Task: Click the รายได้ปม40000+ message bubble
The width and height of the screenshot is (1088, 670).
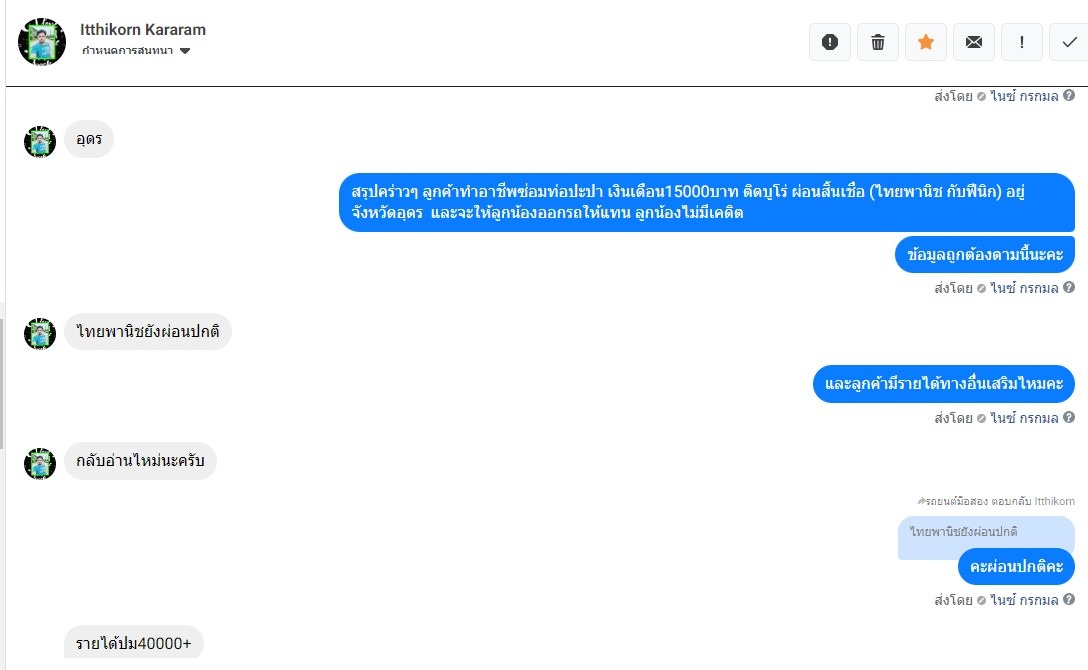Action: click(134, 643)
